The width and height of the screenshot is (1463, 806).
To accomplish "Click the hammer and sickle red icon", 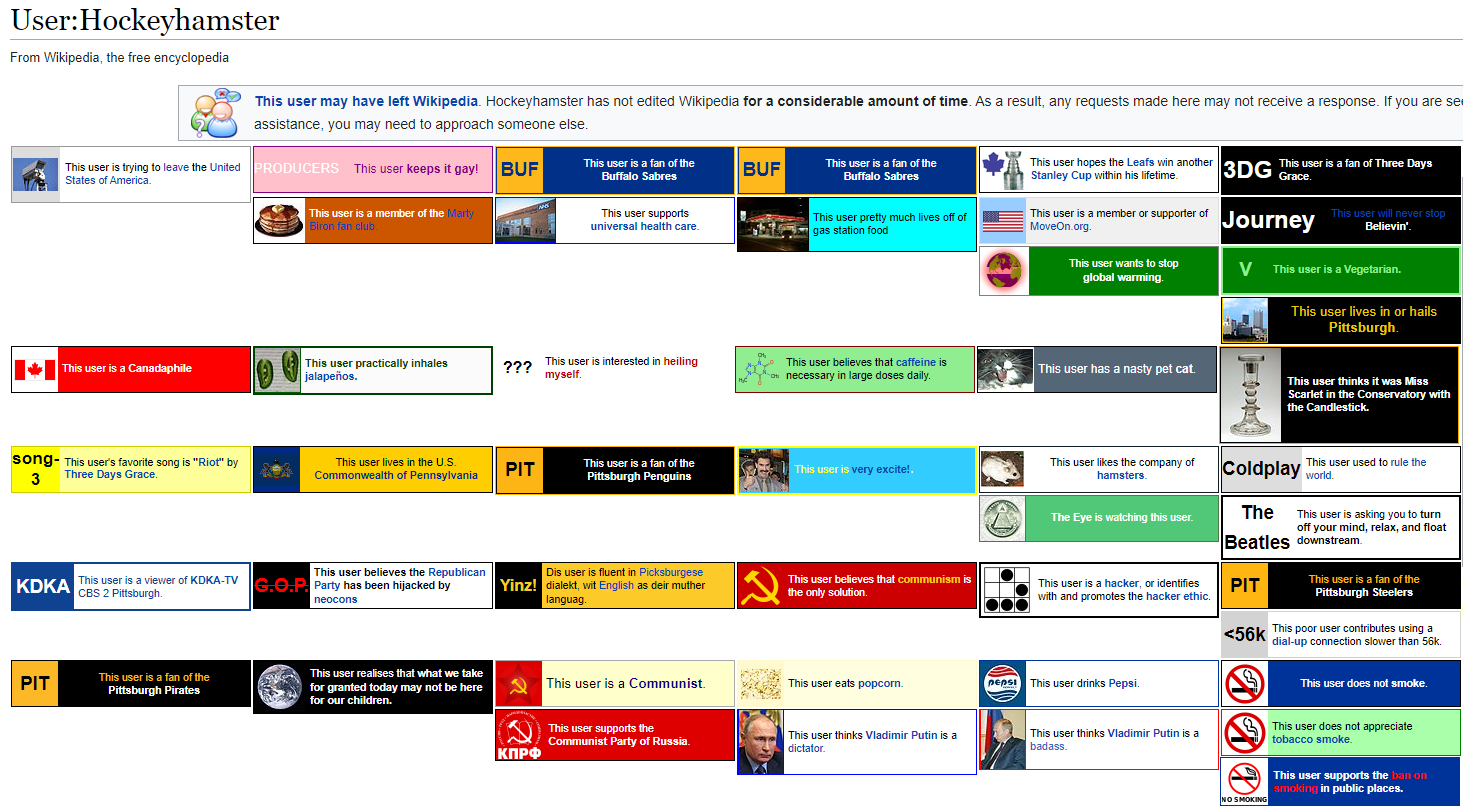I will [x=761, y=585].
